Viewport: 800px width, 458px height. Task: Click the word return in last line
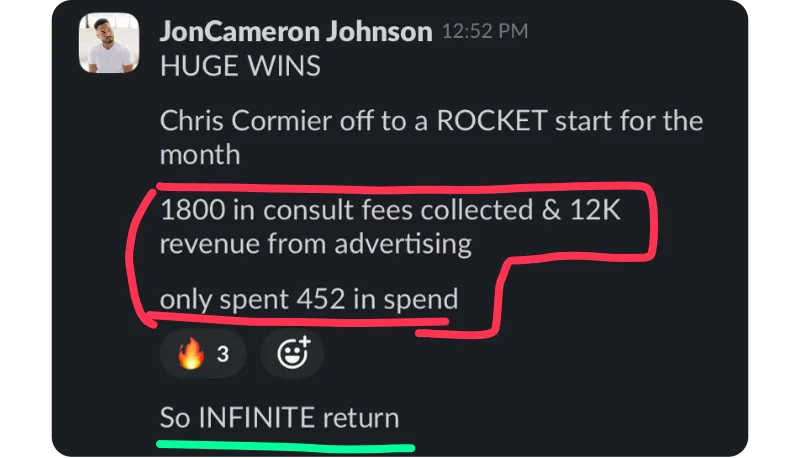pos(360,417)
